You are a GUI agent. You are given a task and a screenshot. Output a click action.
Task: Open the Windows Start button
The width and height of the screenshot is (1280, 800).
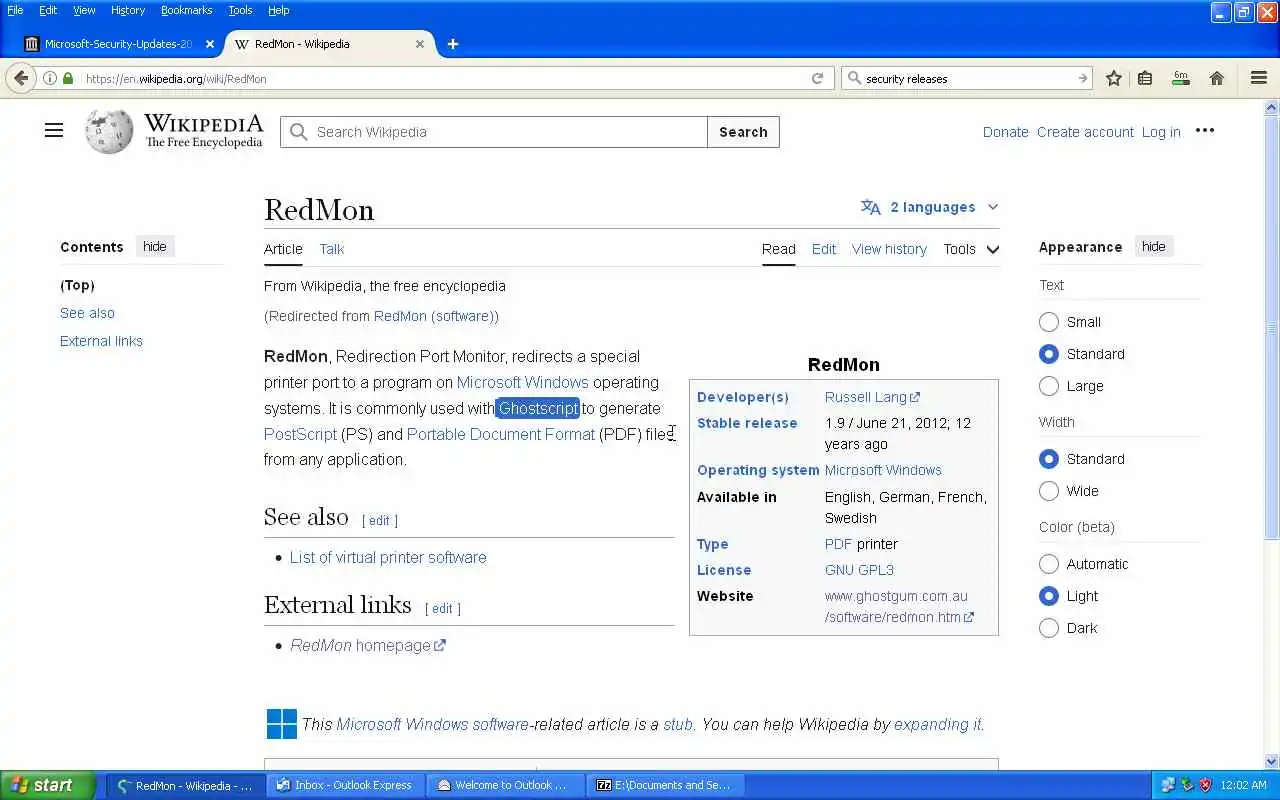point(47,785)
